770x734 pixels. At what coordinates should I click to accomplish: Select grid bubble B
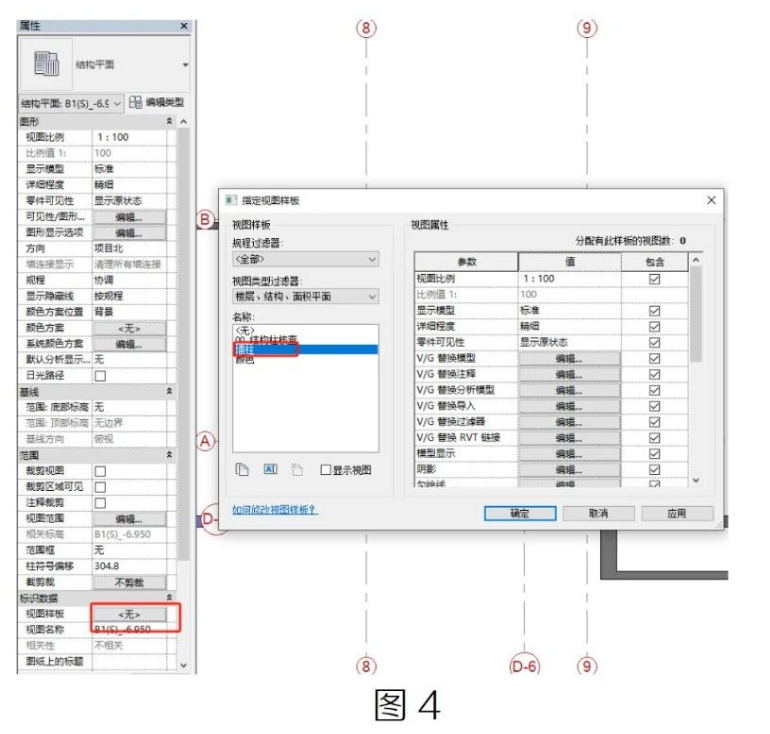pyautogui.click(x=205, y=219)
